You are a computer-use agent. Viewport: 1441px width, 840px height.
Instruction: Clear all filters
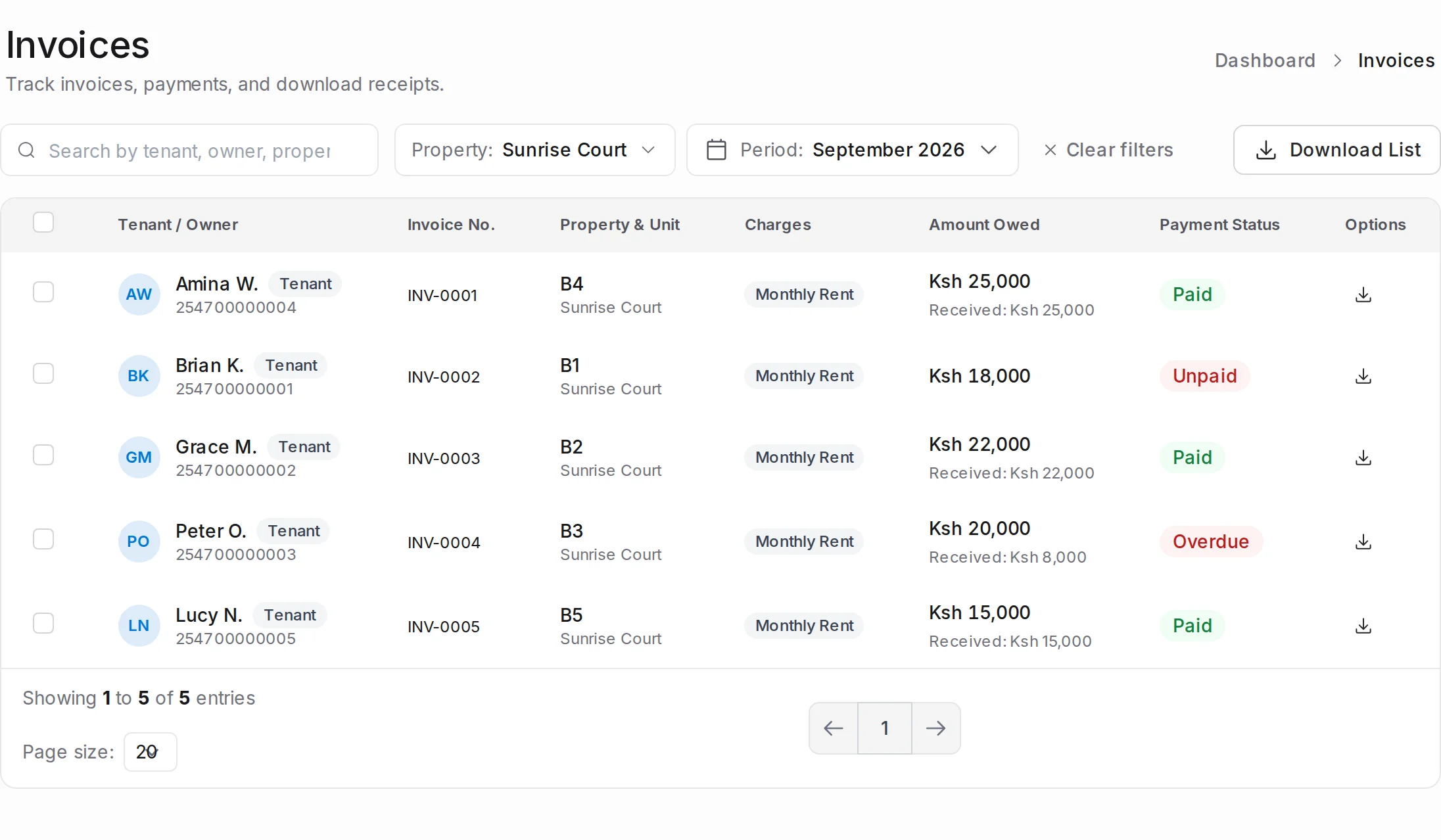click(x=1108, y=150)
